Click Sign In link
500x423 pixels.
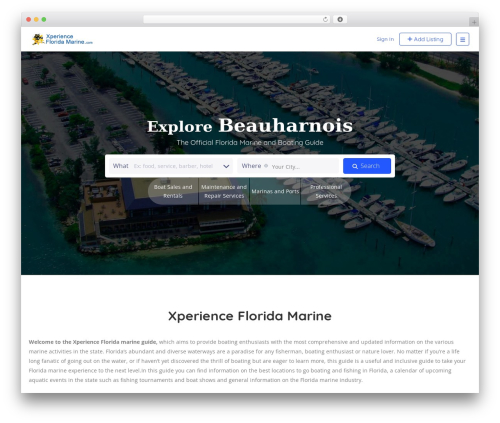(x=385, y=39)
